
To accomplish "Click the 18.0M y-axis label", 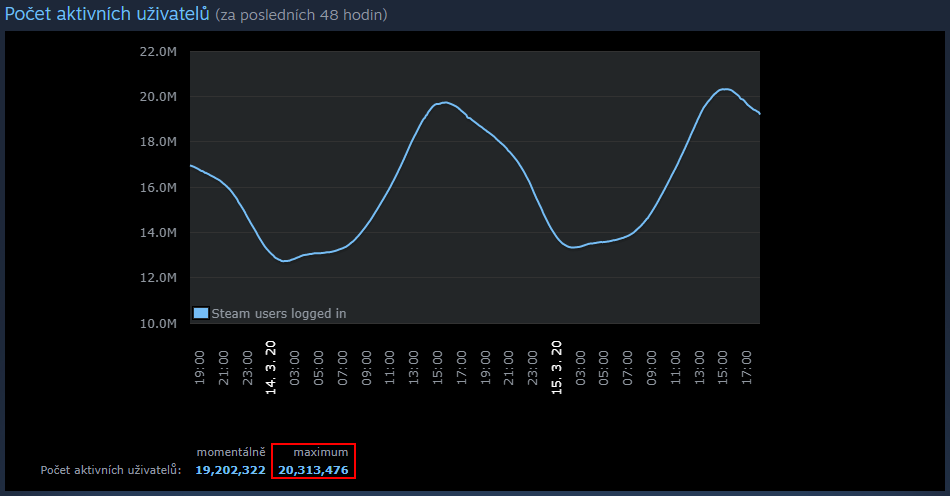I will (x=158, y=142).
